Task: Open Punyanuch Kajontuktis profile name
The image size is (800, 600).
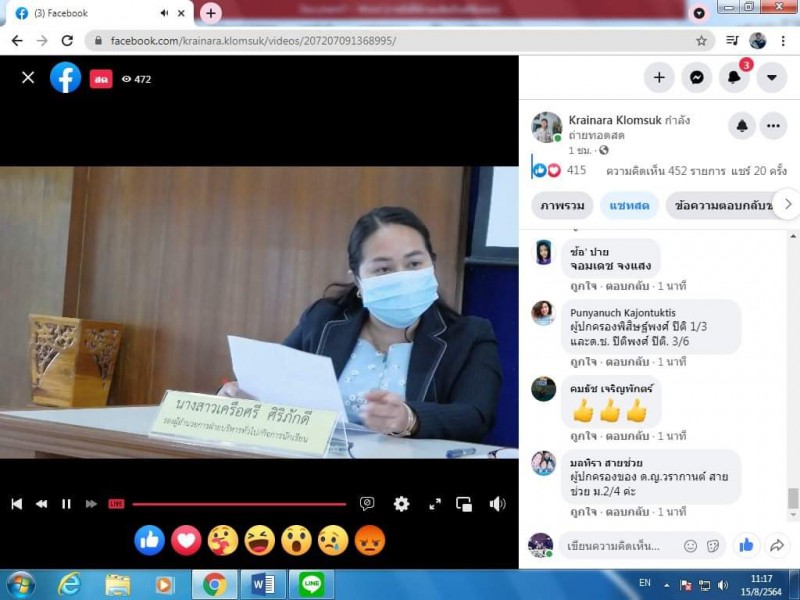Action: (x=622, y=313)
